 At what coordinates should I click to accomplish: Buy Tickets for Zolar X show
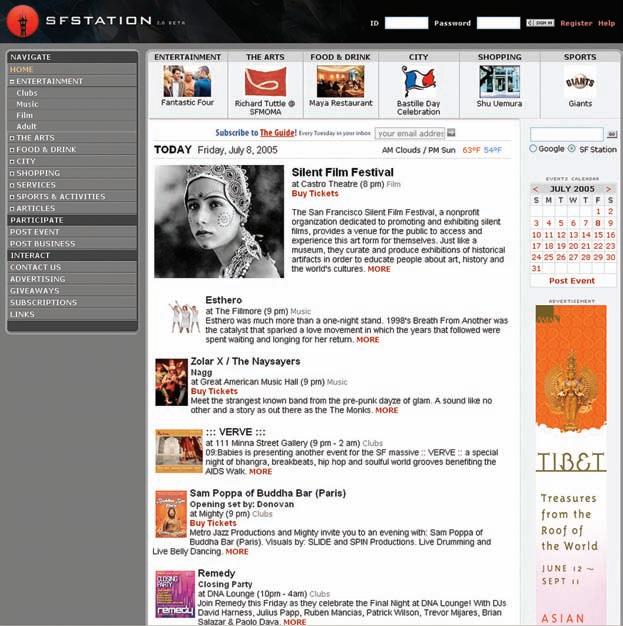pos(214,391)
